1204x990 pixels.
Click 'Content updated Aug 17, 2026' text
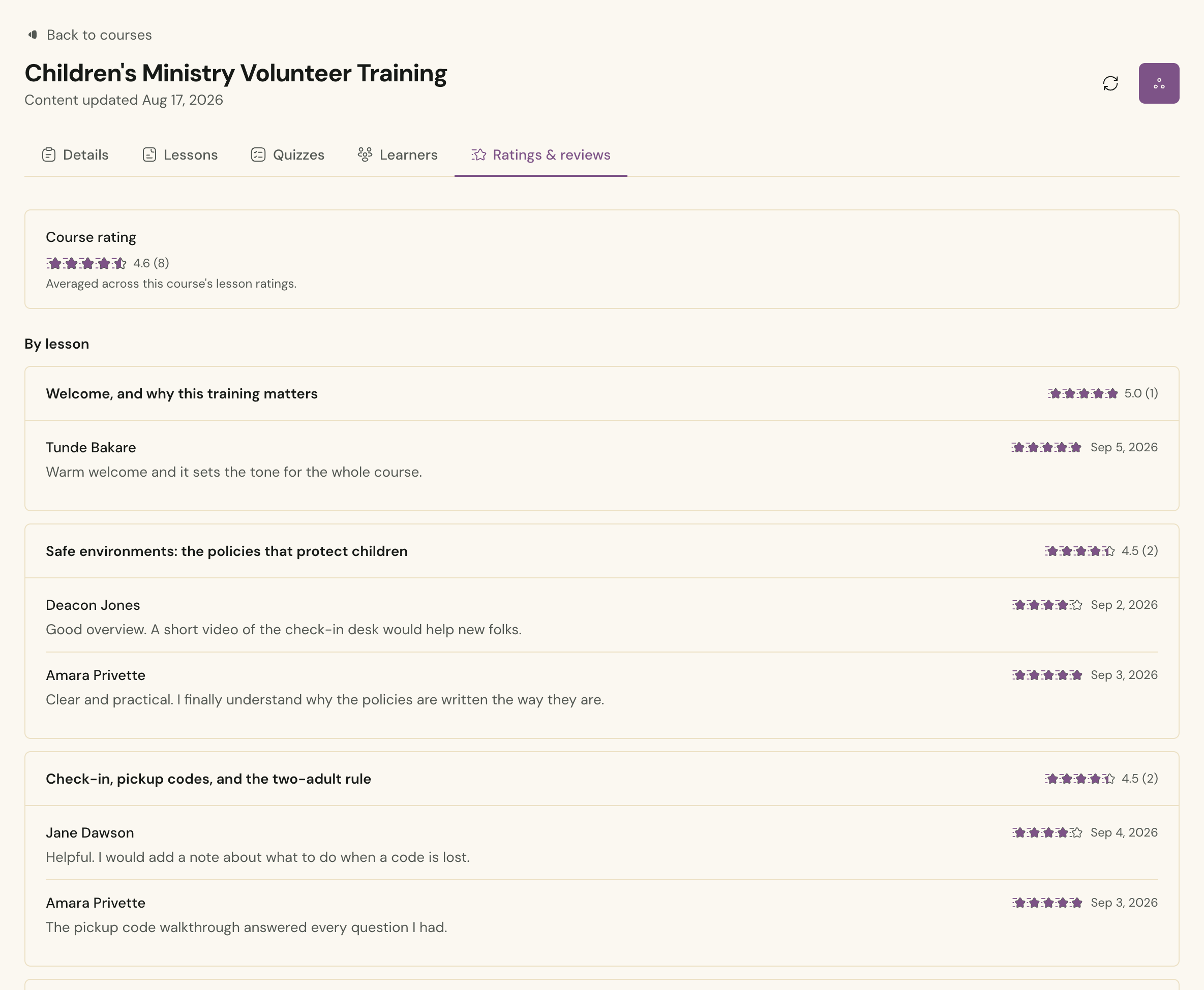(124, 100)
